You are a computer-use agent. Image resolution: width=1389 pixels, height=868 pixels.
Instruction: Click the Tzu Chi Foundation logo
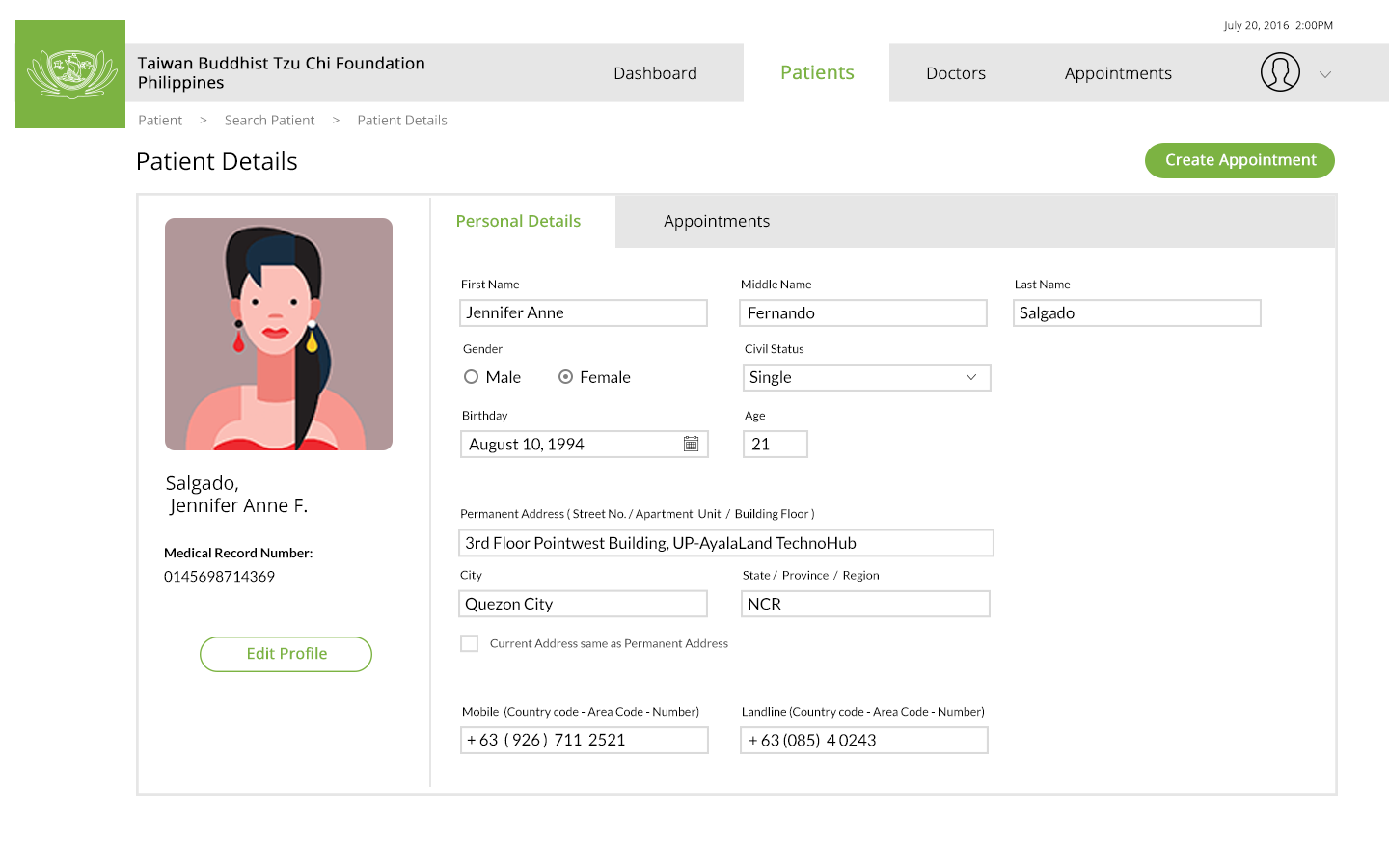tap(70, 74)
